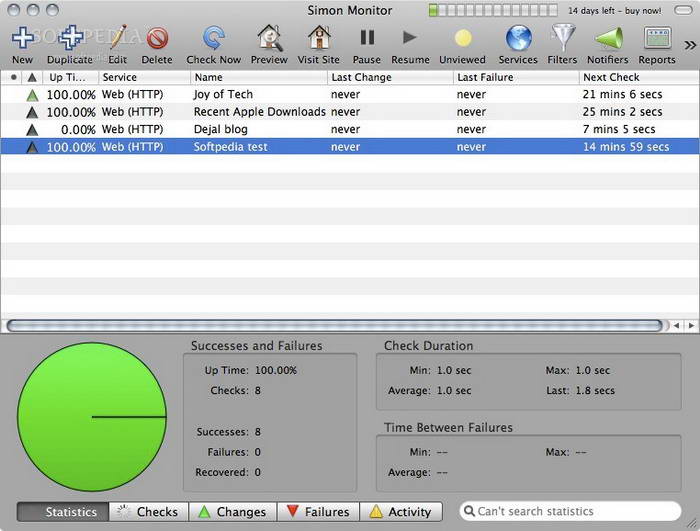Select the Softpedia test row
Screen dimensions: 700x531
pyautogui.click(x=350, y=147)
